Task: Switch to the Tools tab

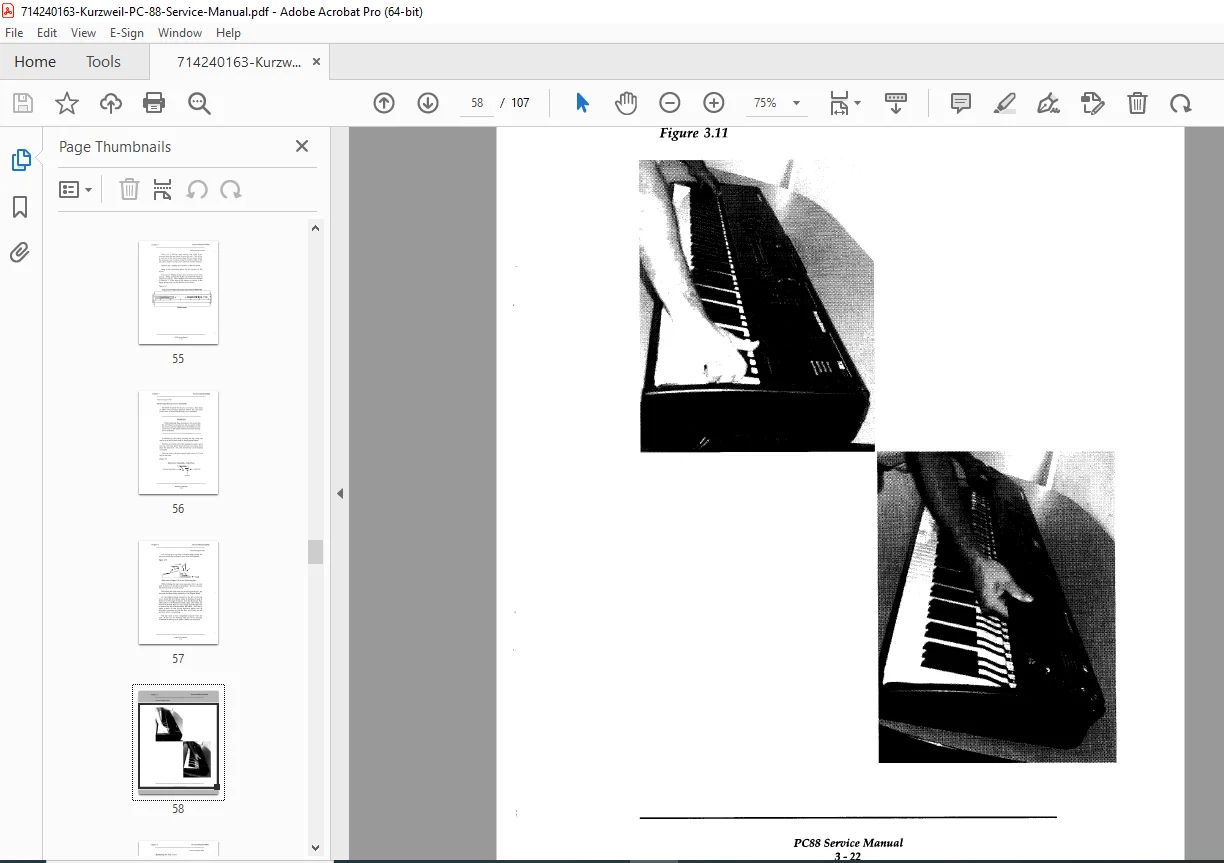Action: (x=103, y=62)
